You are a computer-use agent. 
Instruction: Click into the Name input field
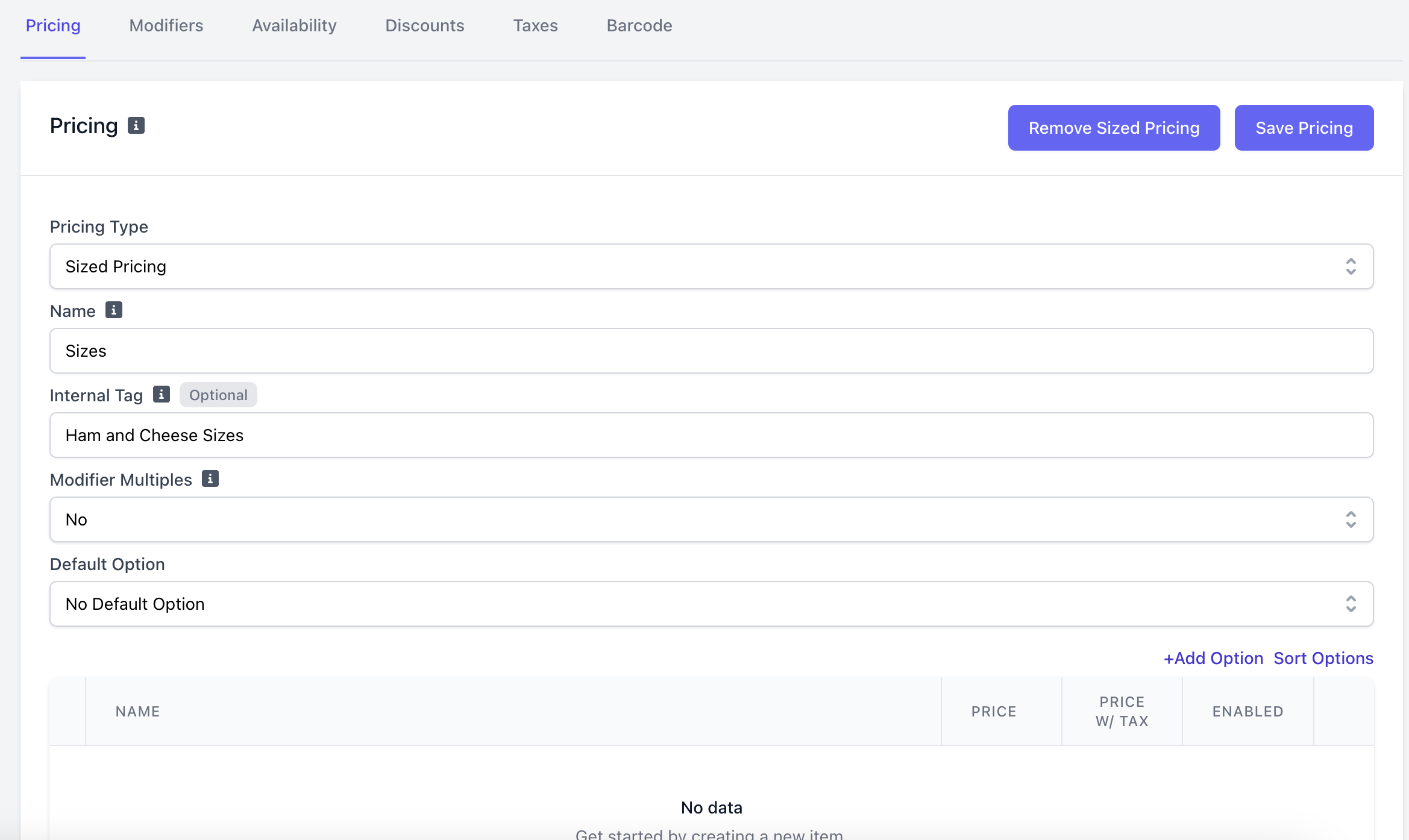point(711,351)
